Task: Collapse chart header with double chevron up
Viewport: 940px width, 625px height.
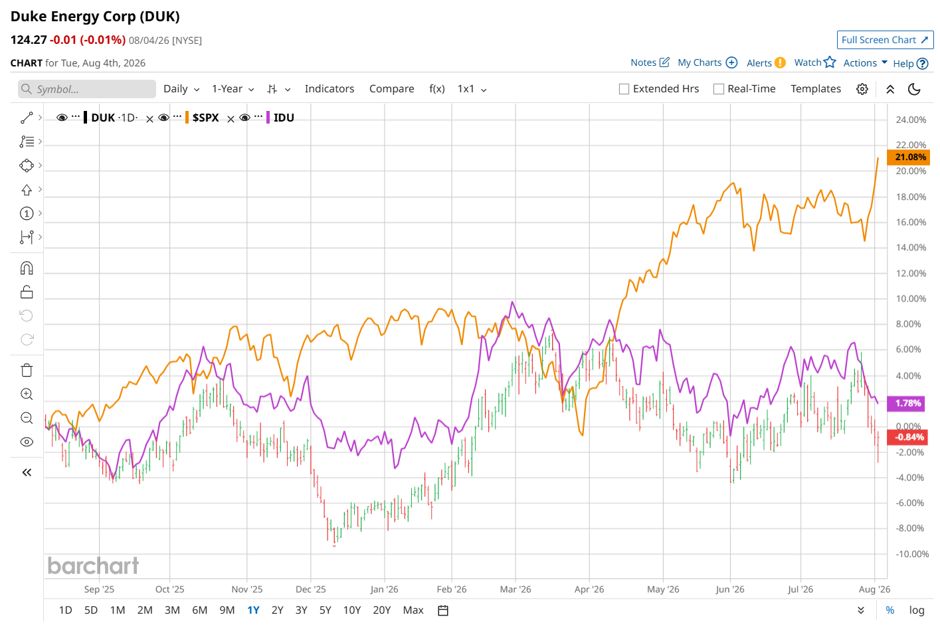Action: pos(890,89)
